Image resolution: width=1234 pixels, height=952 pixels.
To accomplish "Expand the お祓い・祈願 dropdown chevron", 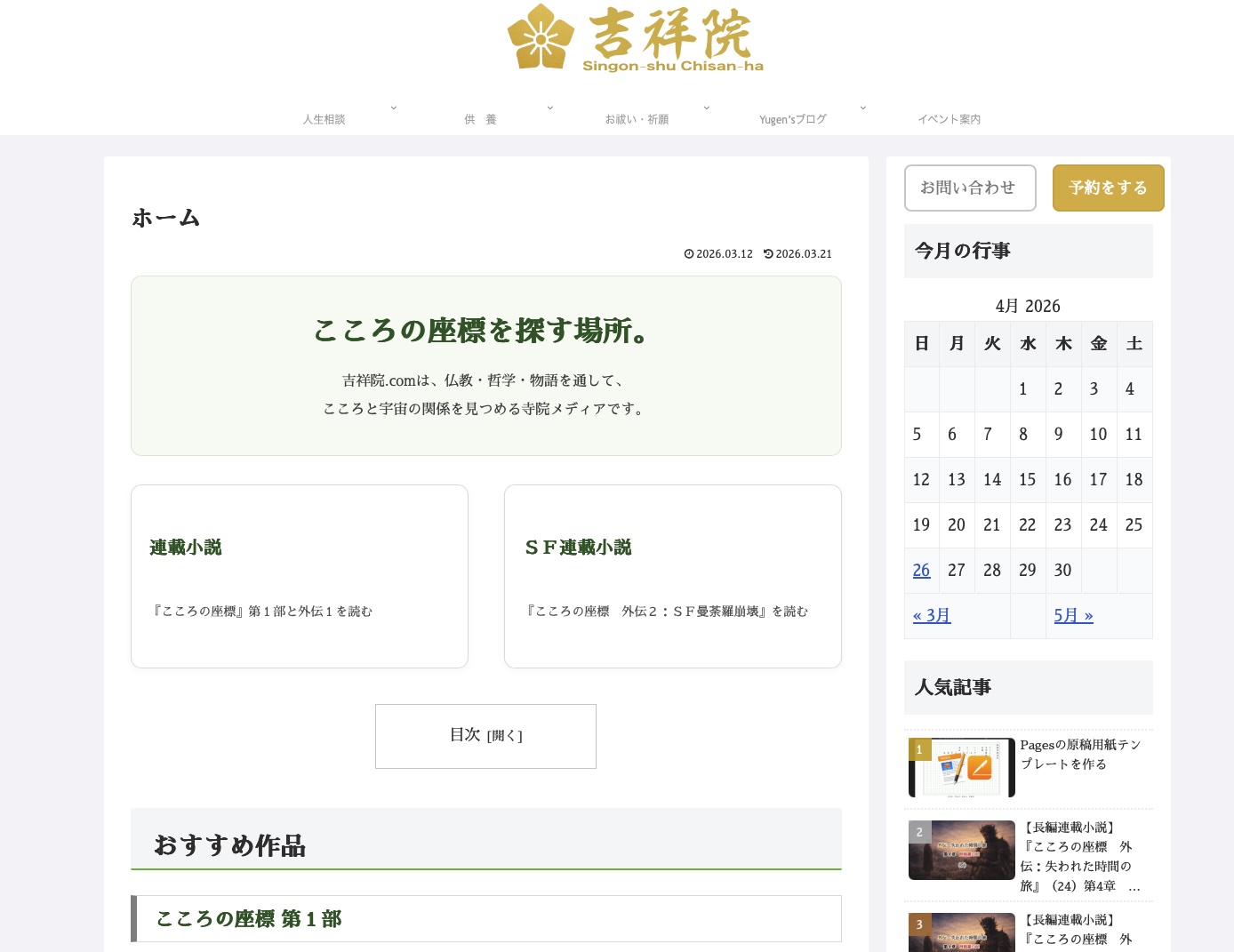I will click(x=706, y=108).
